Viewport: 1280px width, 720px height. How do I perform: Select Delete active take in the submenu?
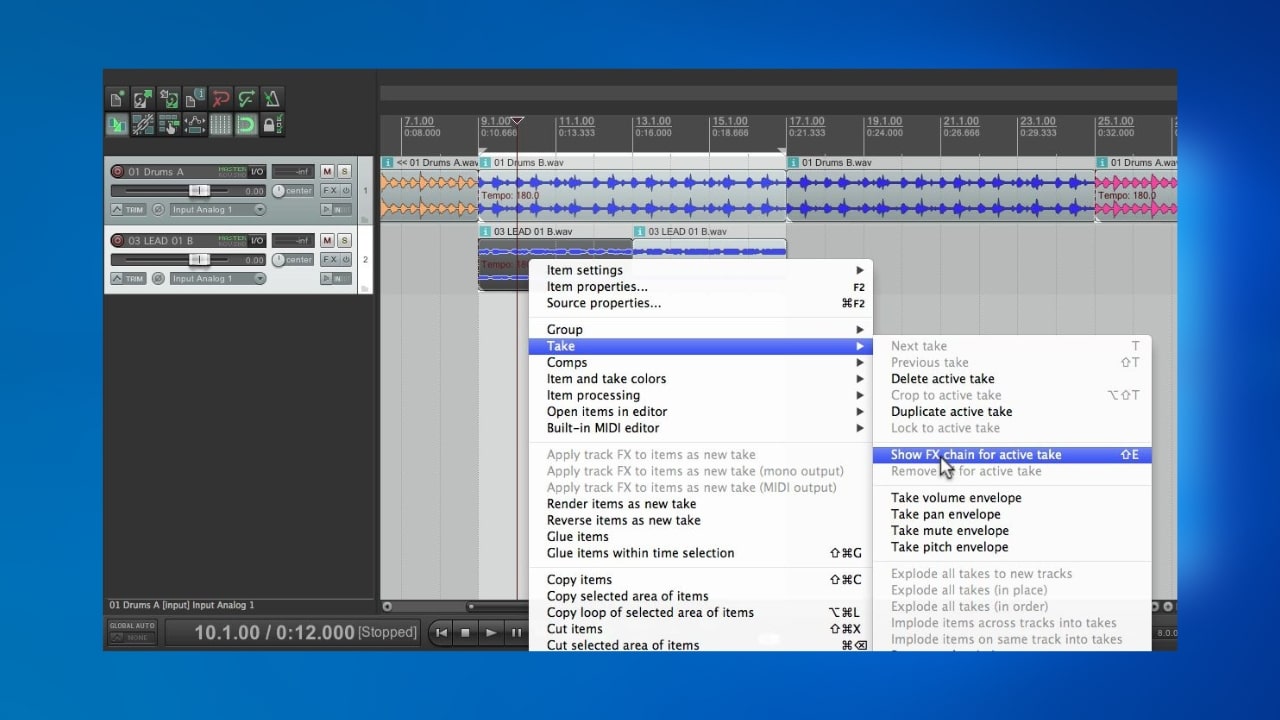(x=1012, y=379)
